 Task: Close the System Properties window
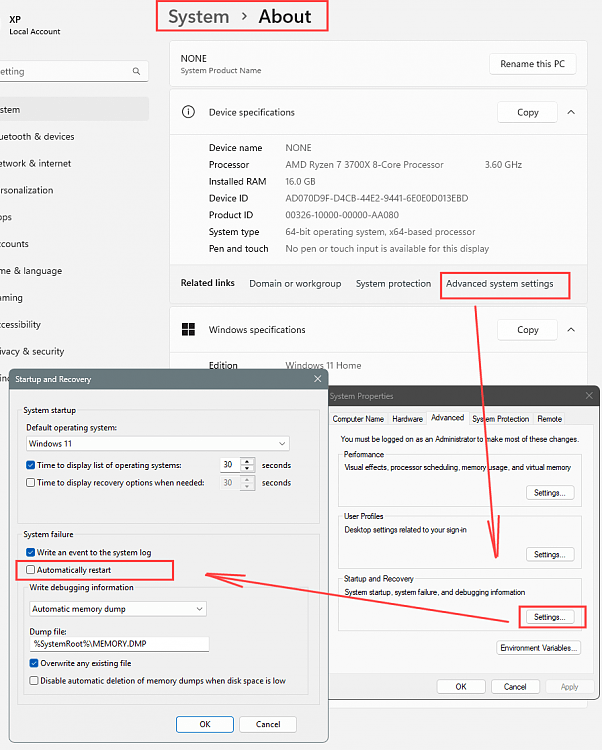click(x=589, y=396)
